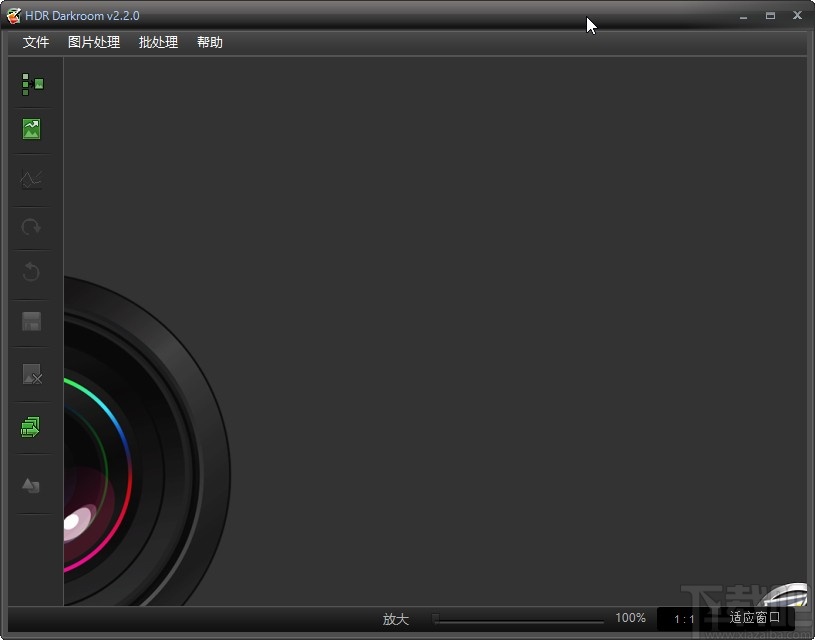
Task: Open the 文件 menu
Action: pyautogui.click(x=35, y=42)
